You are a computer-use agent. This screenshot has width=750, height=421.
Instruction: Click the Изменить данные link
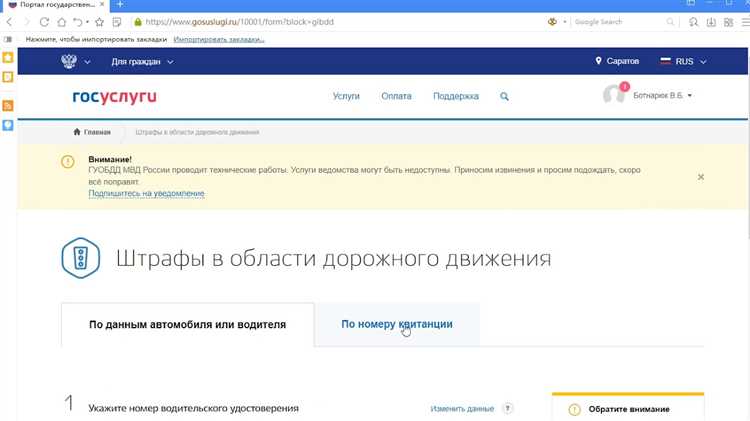pyautogui.click(x=462, y=409)
